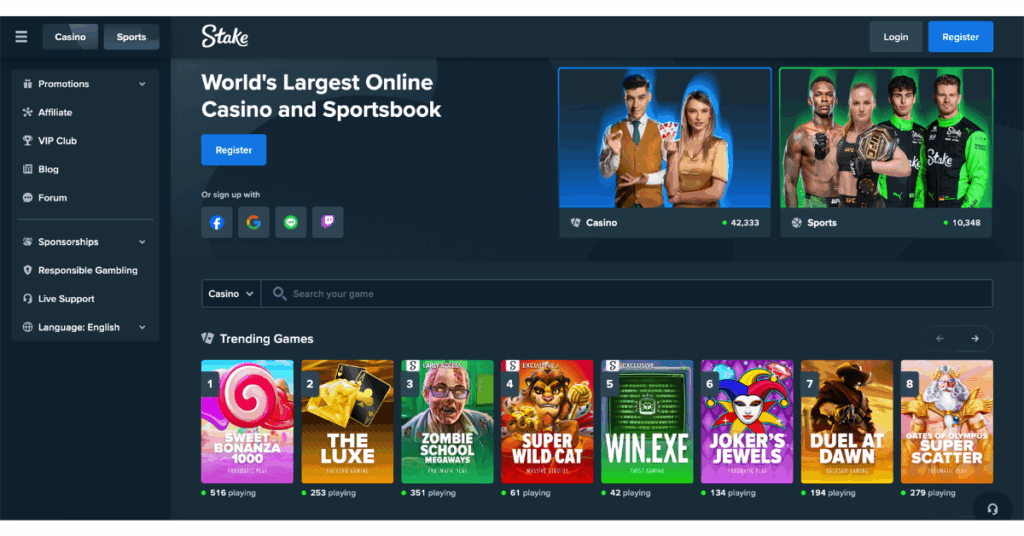Screen dimensions: 1024x536
Task: Open Super Wild Cat game
Action: tap(547, 422)
